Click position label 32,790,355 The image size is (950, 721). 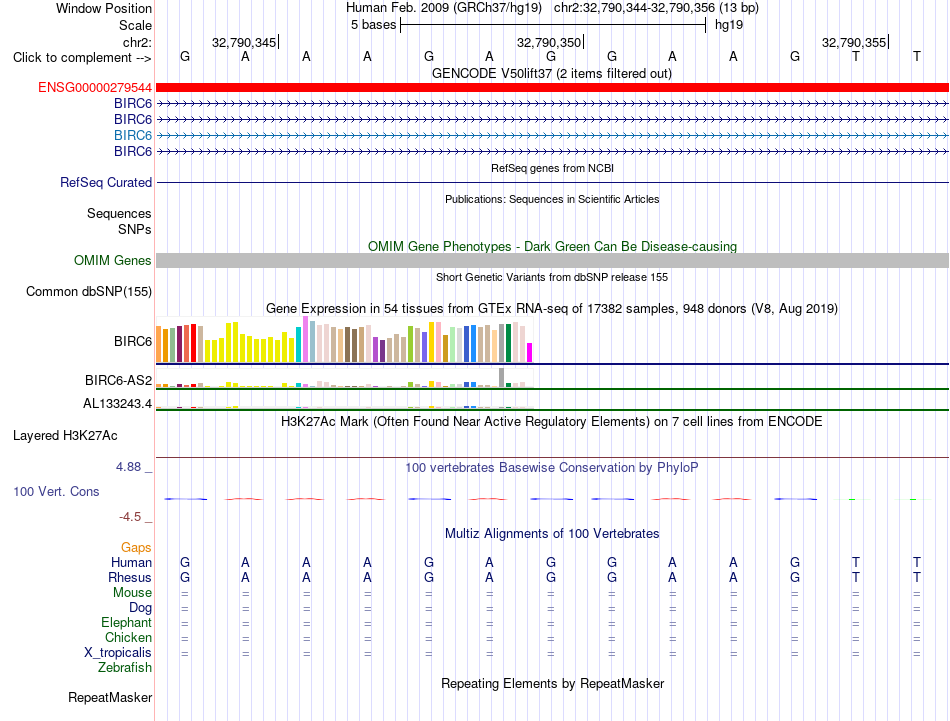854,42
